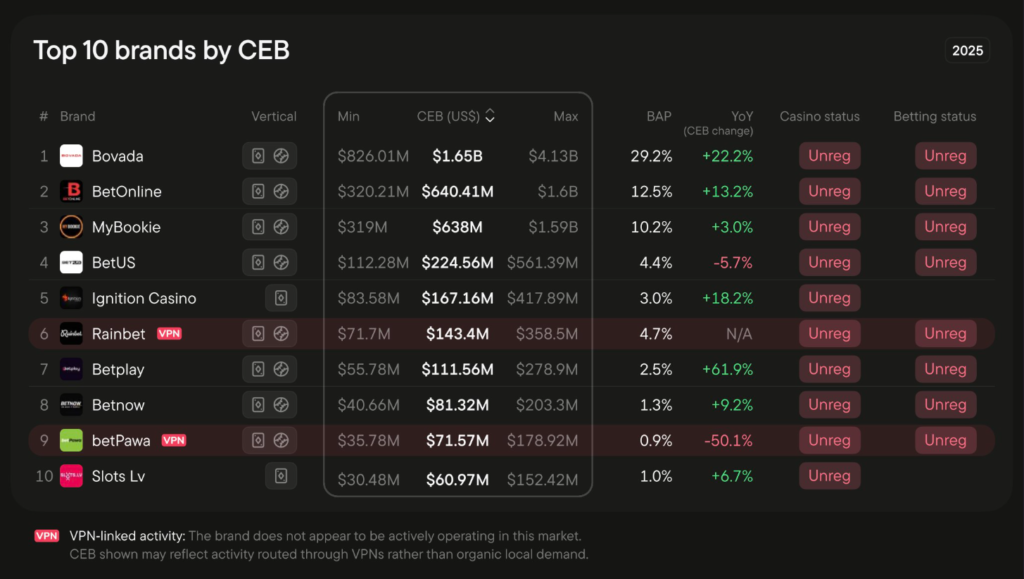The image size is (1024, 579).
Task: Click Ignition Casino's casino card vertical icon
Action: click(281, 298)
